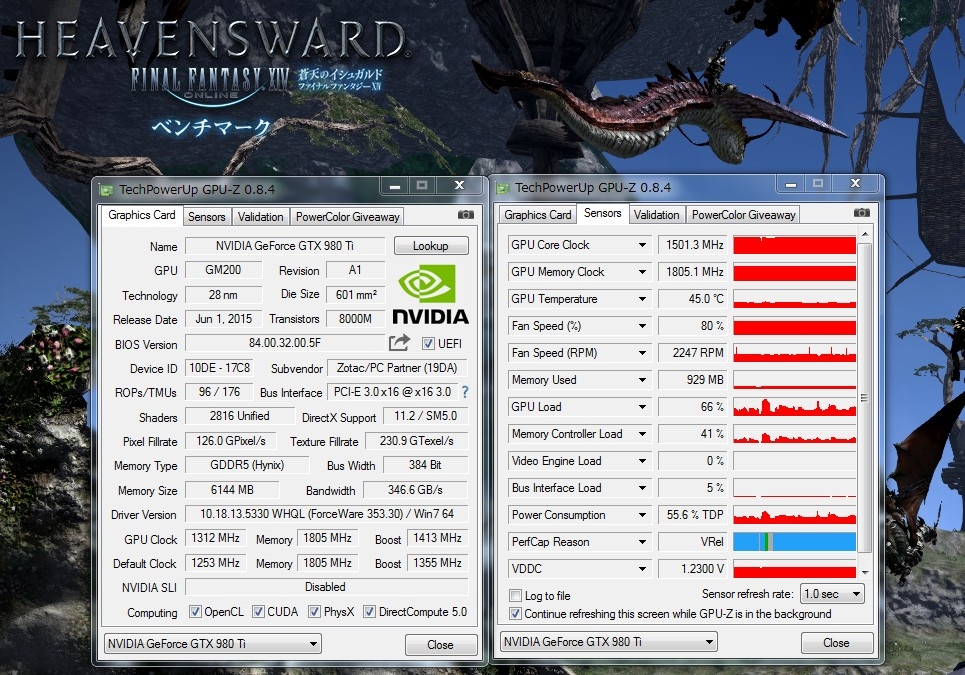Viewport: 965px width, 675px height.
Task: Switch to Validation tab in left window
Action: (x=260, y=217)
